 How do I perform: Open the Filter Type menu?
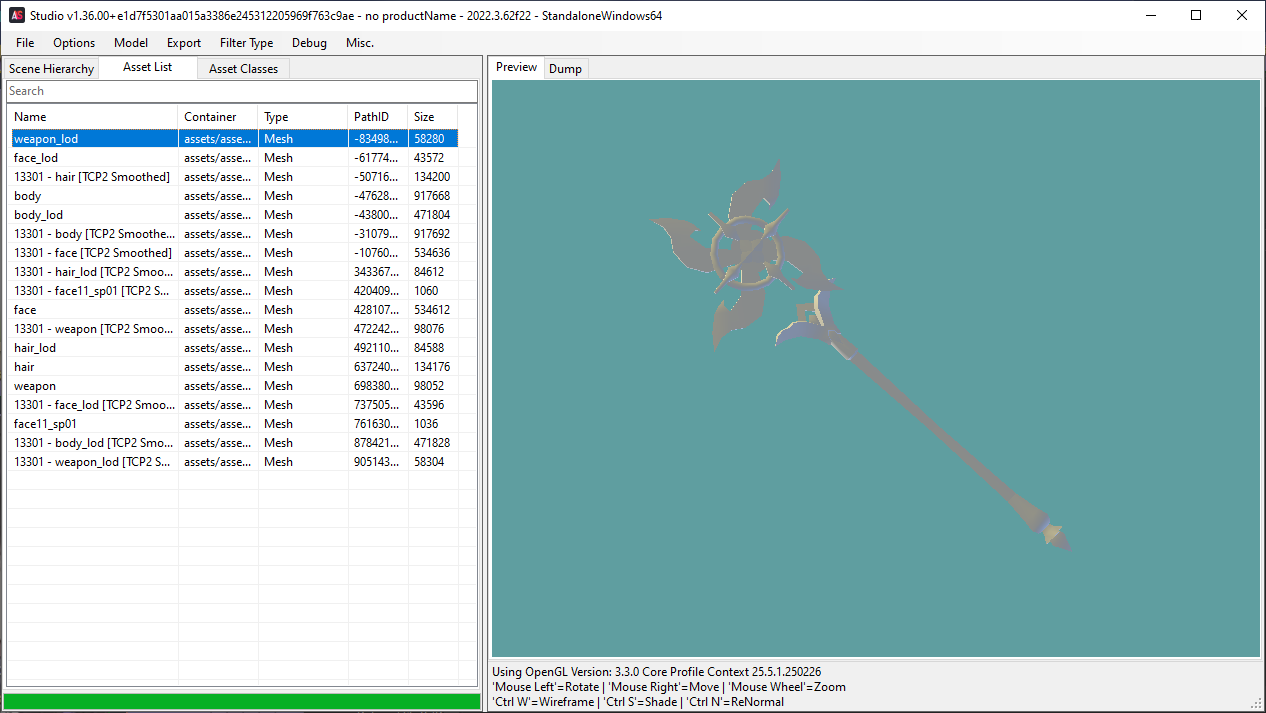[x=247, y=43]
